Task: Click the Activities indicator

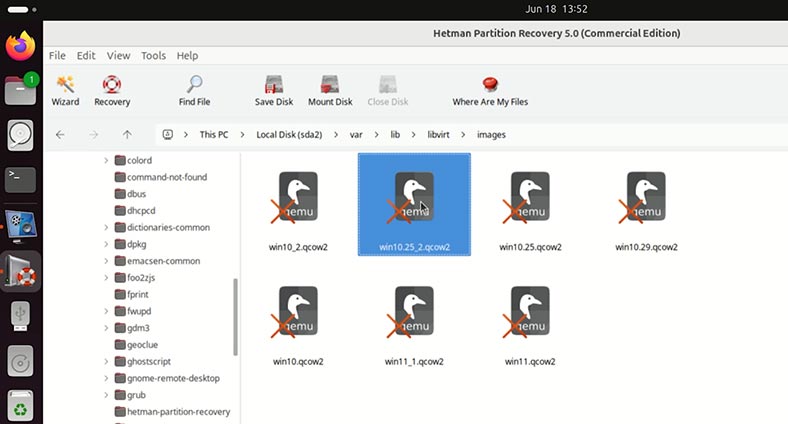Action: 22,10
